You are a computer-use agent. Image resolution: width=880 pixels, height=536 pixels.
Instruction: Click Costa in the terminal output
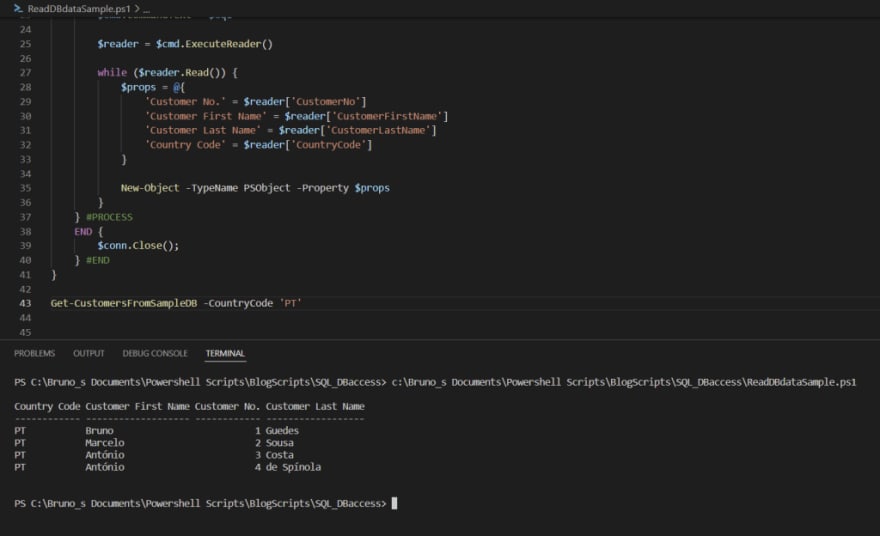click(x=279, y=455)
